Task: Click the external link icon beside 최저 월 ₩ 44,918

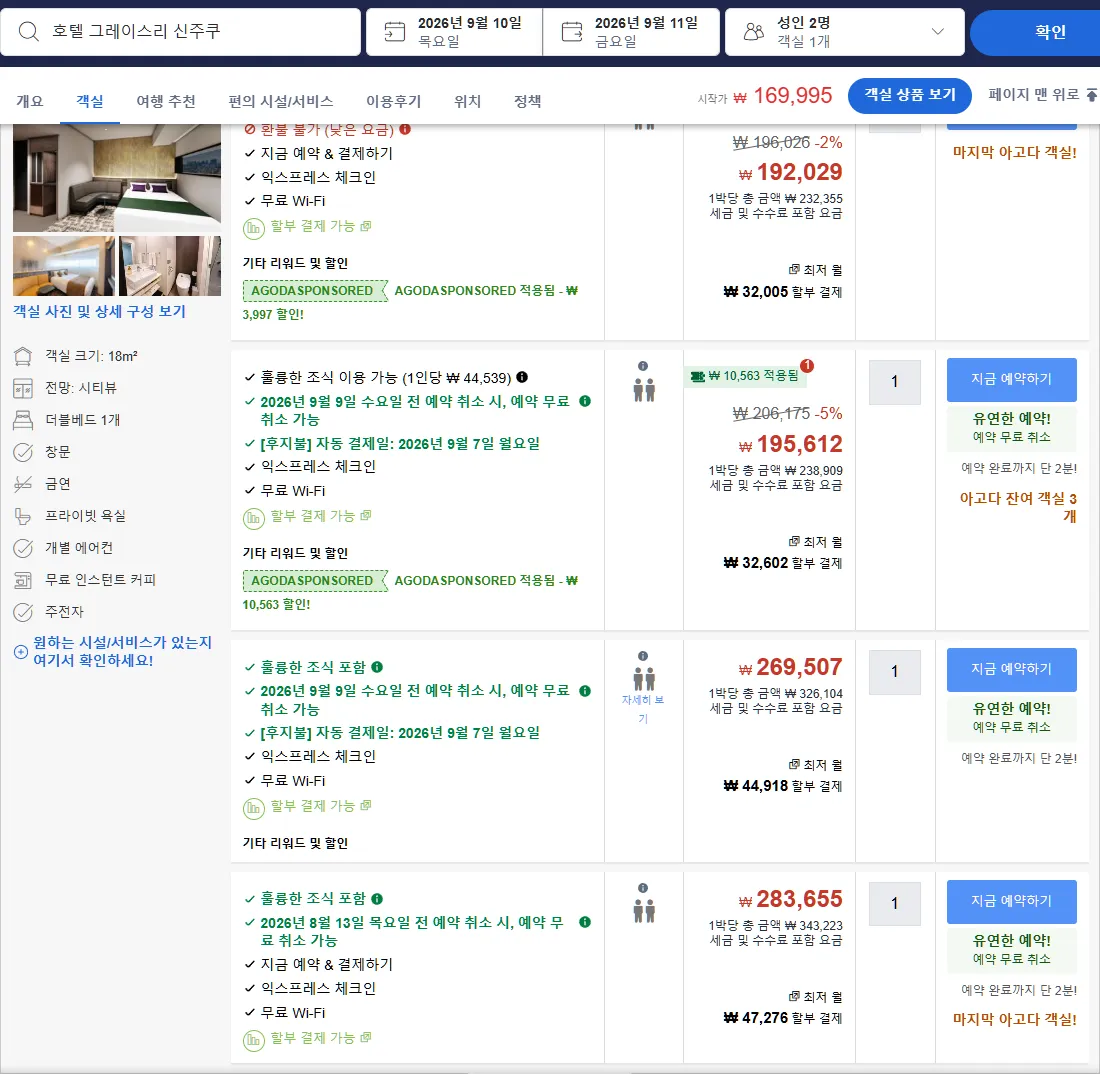Action: point(794,765)
